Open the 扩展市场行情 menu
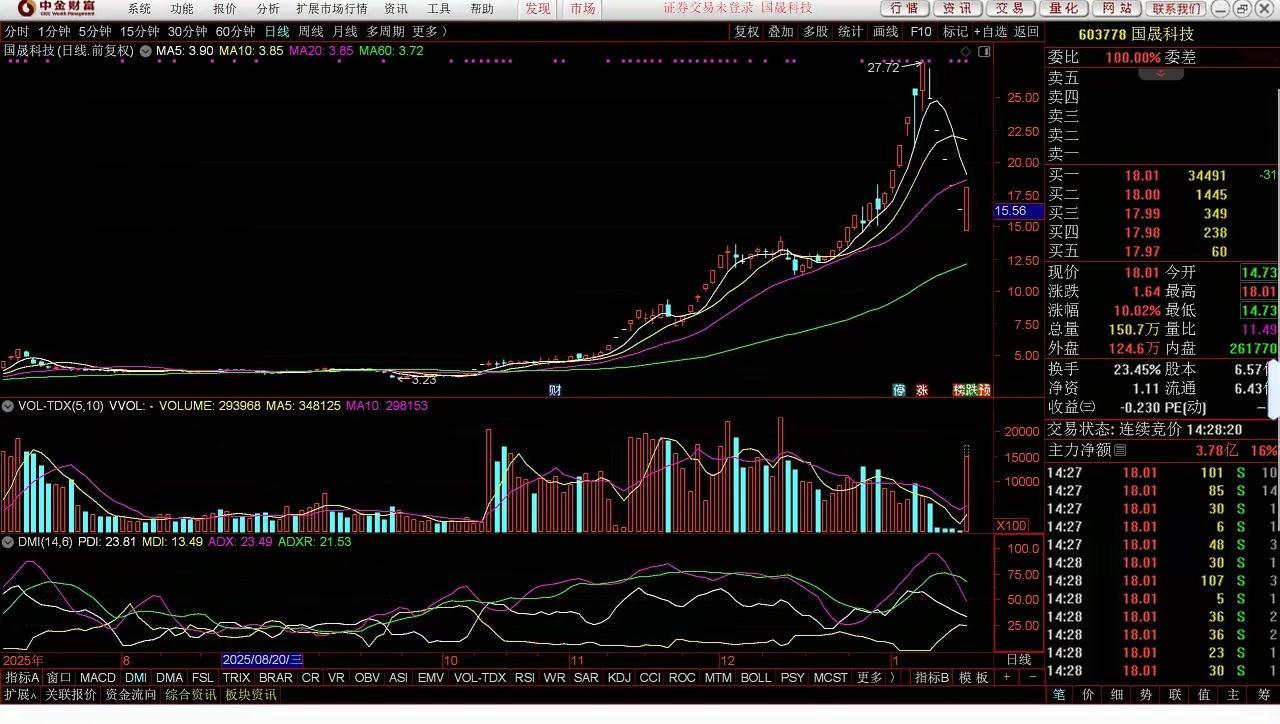1280x724 pixels. [332, 8]
